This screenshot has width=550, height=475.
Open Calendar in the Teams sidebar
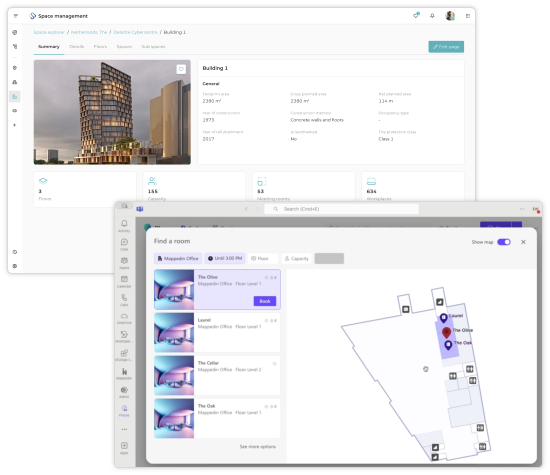click(124, 282)
